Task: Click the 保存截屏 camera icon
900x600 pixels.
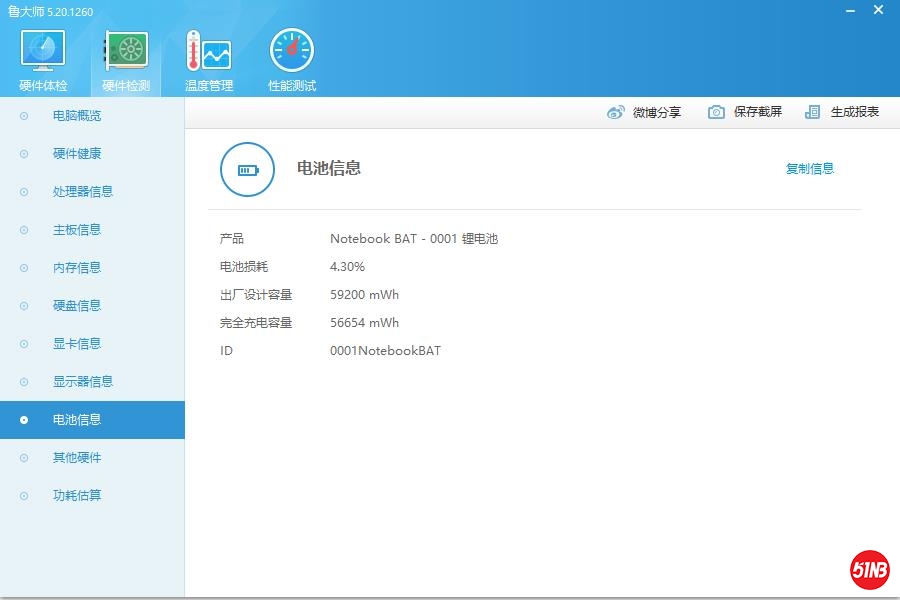Action: pos(716,112)
